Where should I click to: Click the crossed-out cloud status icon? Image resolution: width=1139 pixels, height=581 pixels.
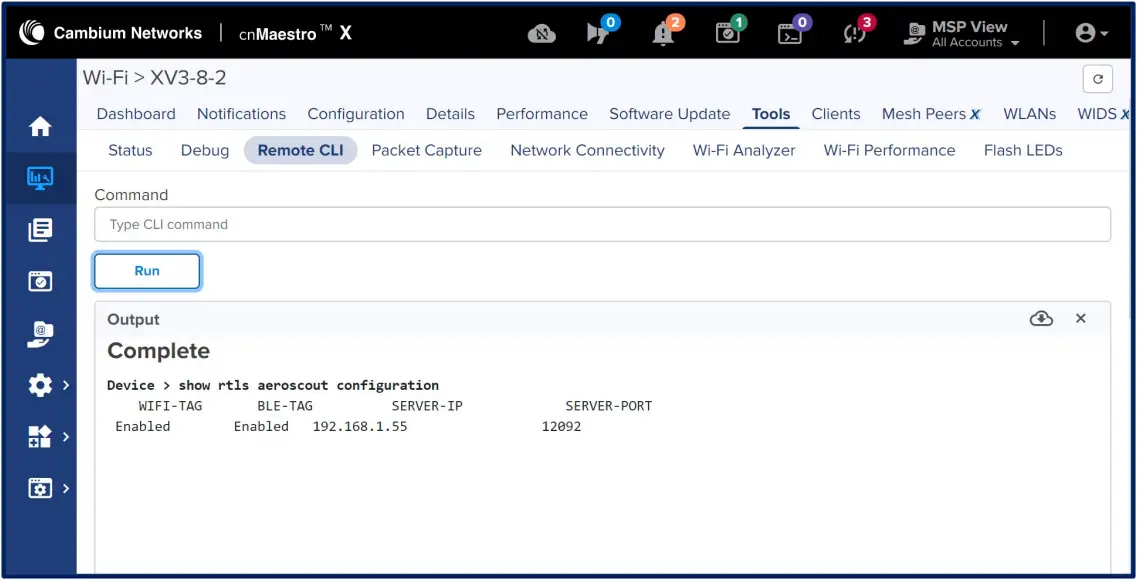pyautogui.click(x=542, y=33)
